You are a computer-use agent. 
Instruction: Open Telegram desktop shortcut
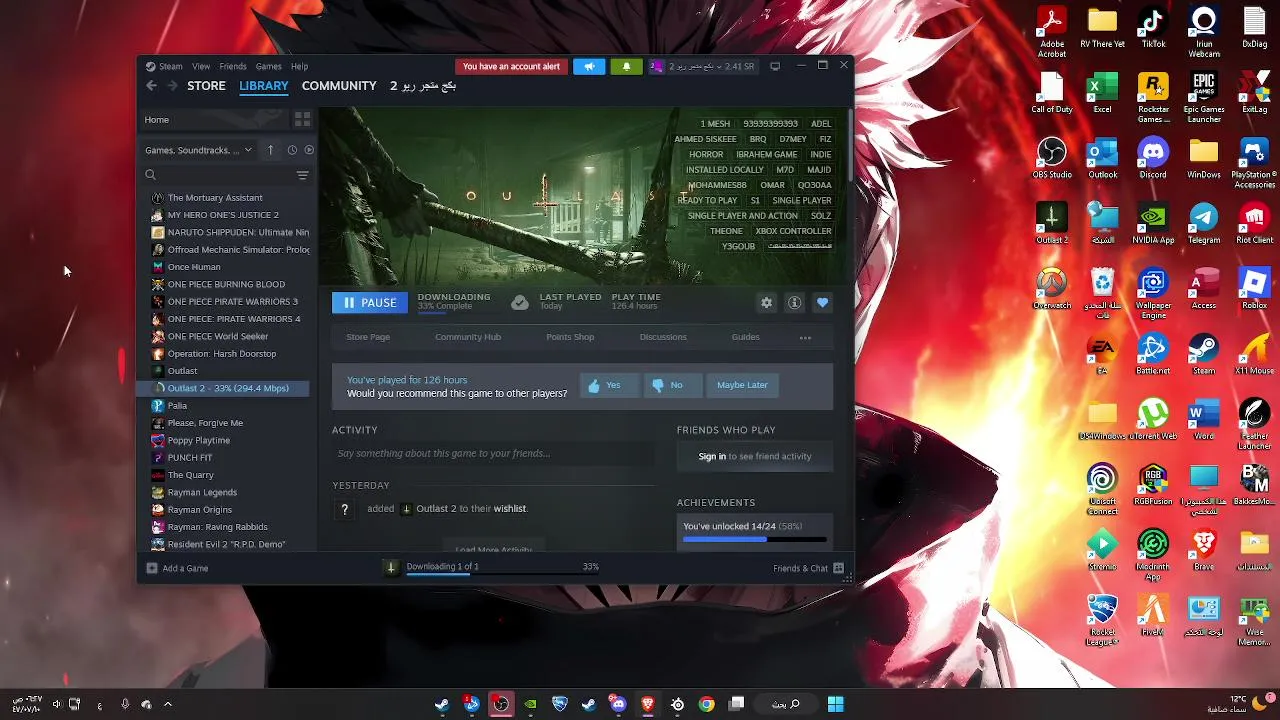[1204, 224]
